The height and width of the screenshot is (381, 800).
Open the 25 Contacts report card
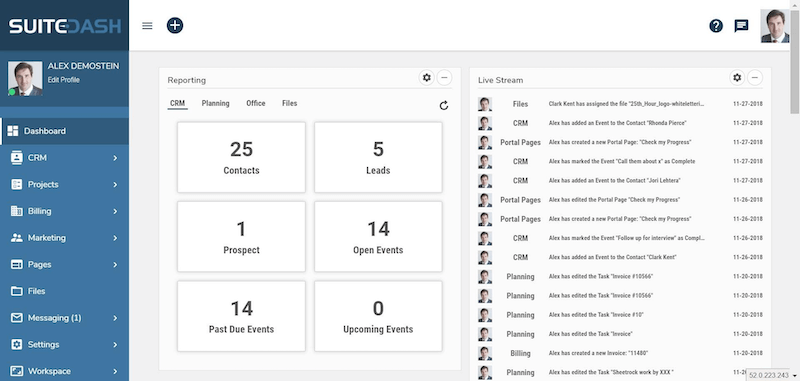(x=241, y=157)
